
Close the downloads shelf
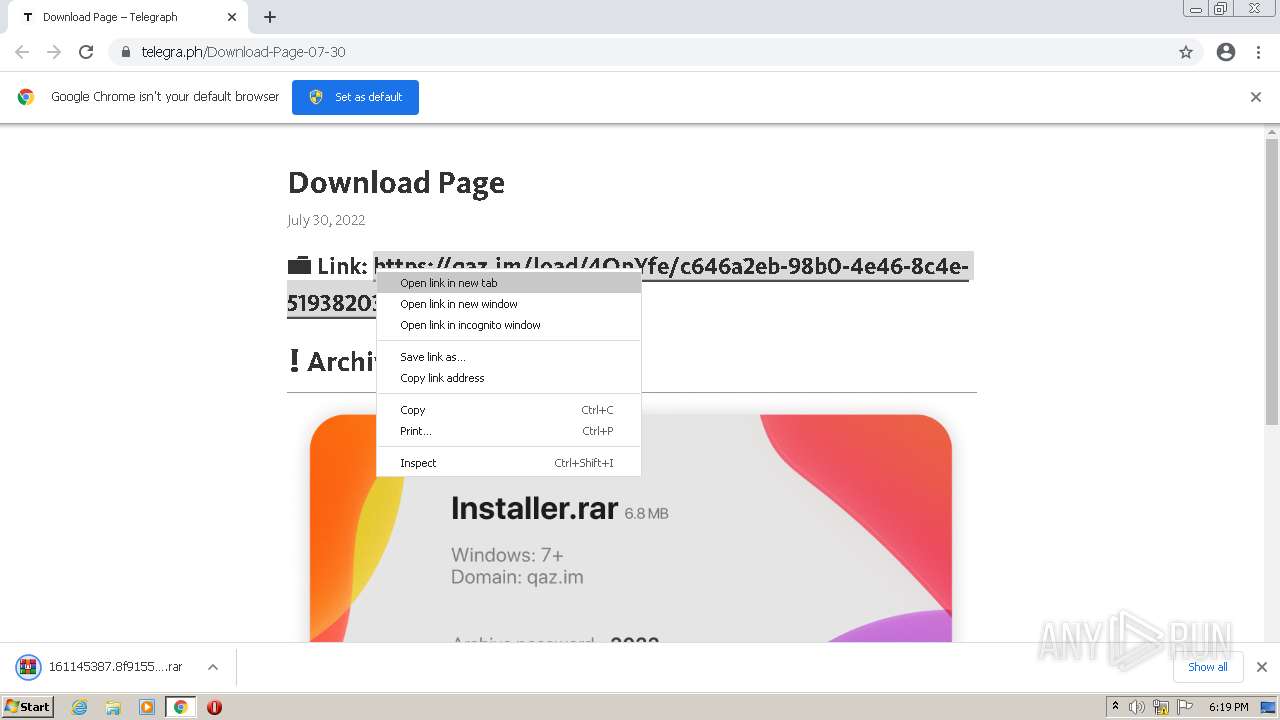(1262, 667)
